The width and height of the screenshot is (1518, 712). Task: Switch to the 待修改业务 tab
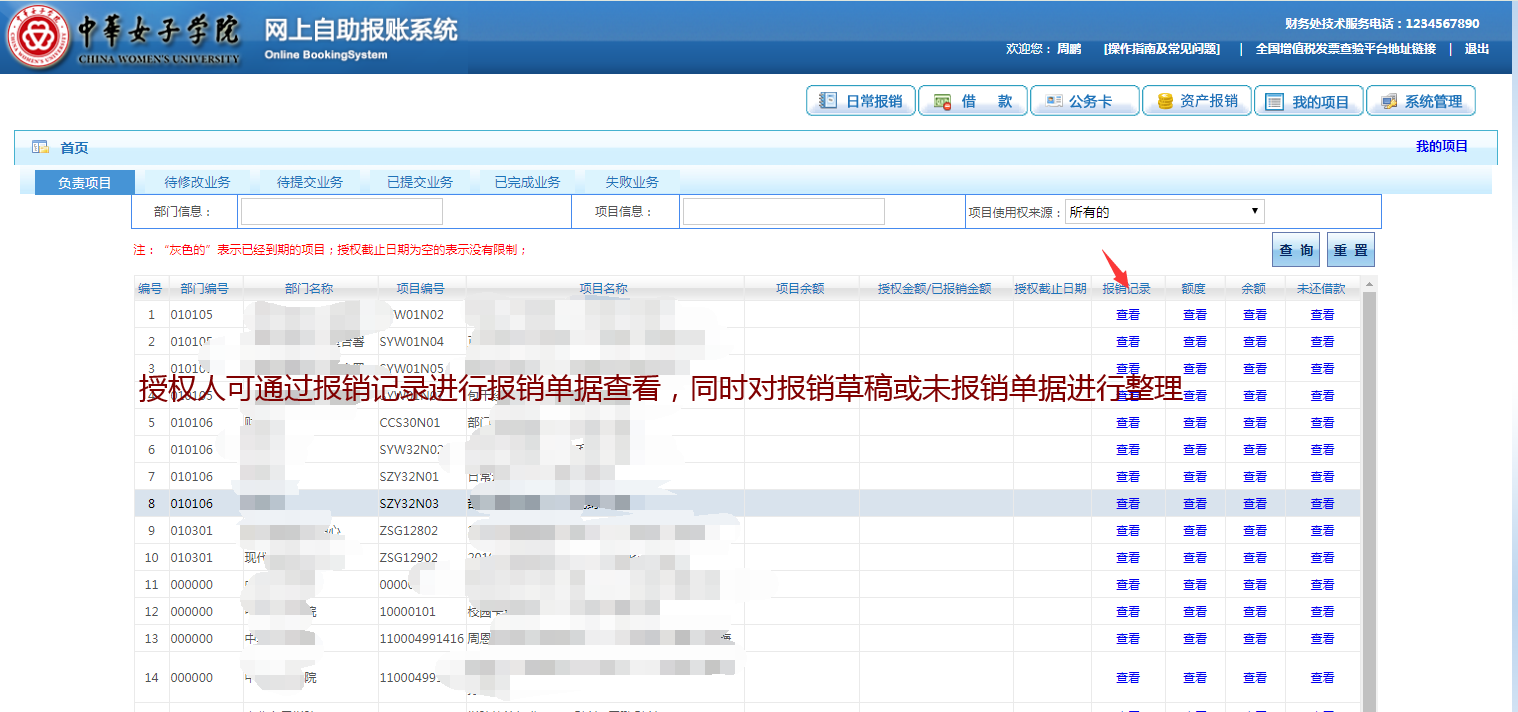point(198,182)
